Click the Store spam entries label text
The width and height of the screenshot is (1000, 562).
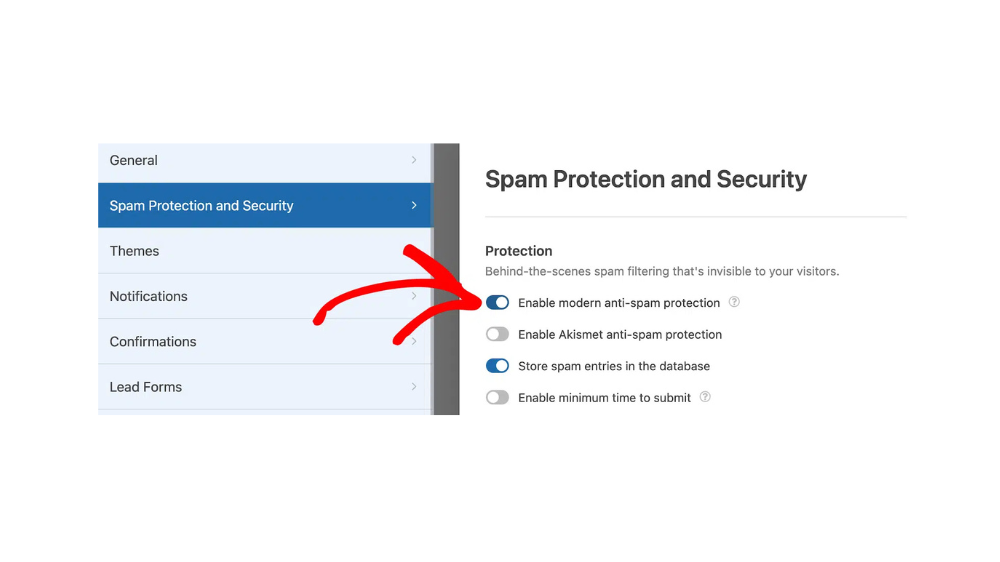[614, 366]
